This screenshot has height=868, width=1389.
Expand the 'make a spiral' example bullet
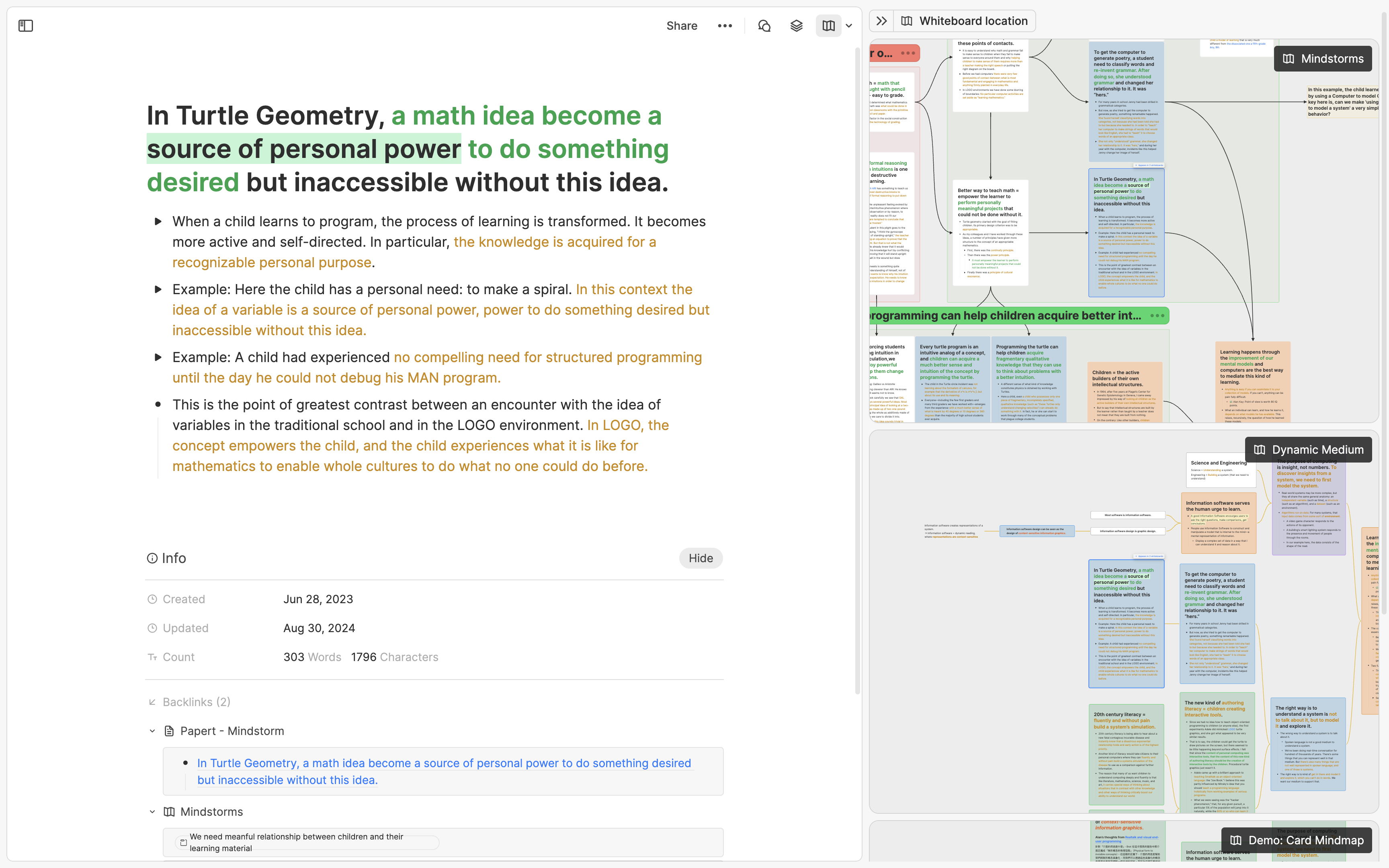[x=158, y=289]
